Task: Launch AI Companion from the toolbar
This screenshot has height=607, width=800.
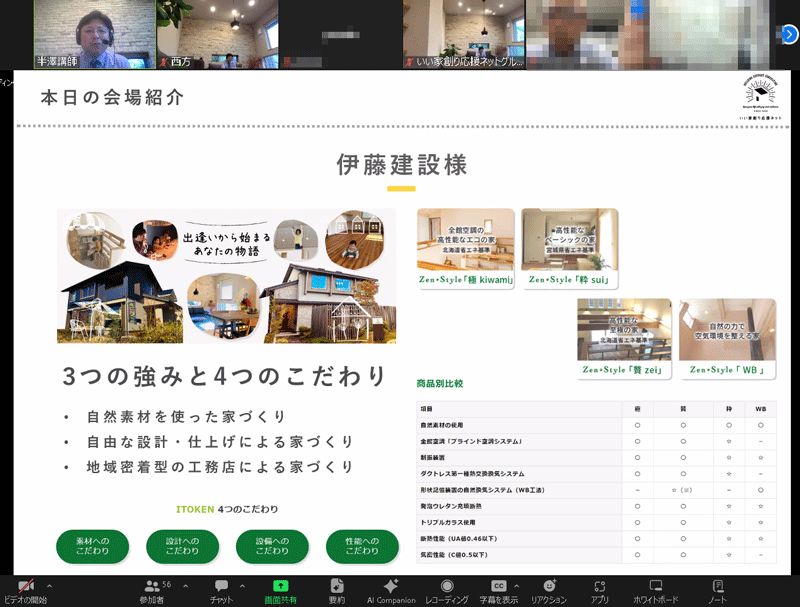Action: 391,590
